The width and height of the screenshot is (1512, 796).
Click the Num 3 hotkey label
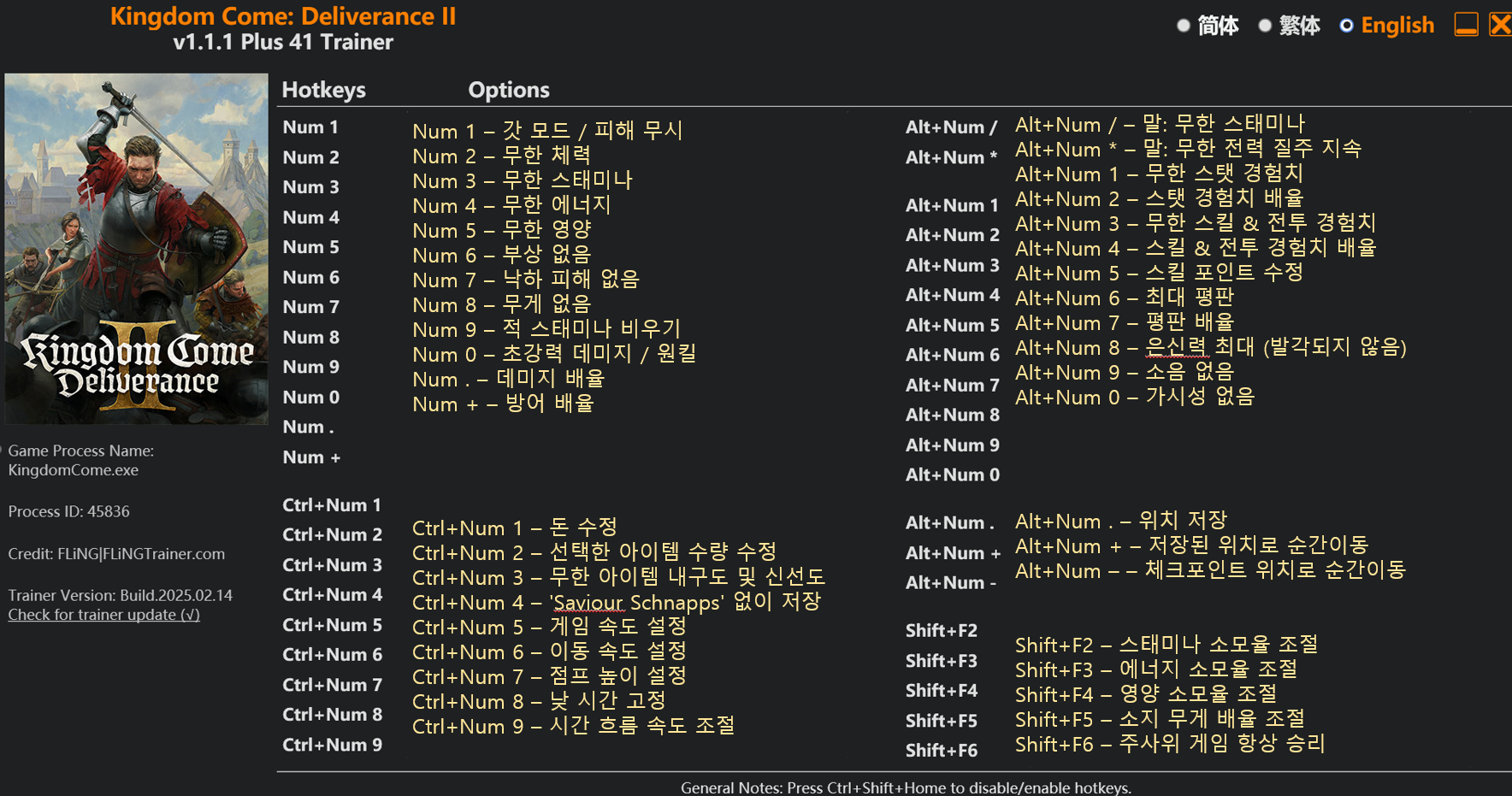pos(310,187)
